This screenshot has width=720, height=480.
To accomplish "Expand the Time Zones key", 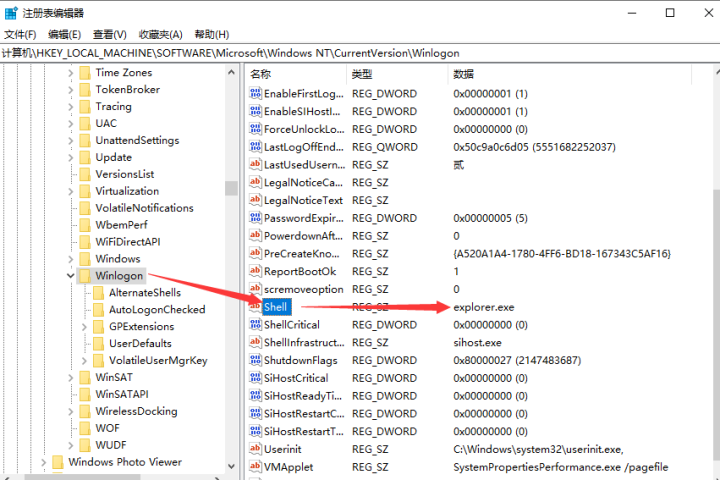I will click(x=70, y=73).
